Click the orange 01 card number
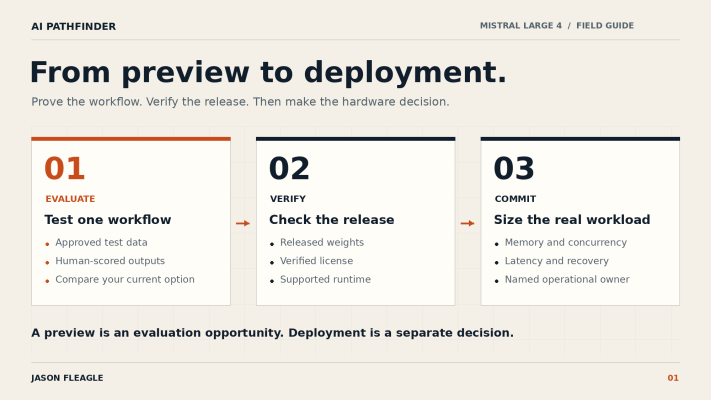Viewport: 711px width, 400px height. (x=64, y=169)
